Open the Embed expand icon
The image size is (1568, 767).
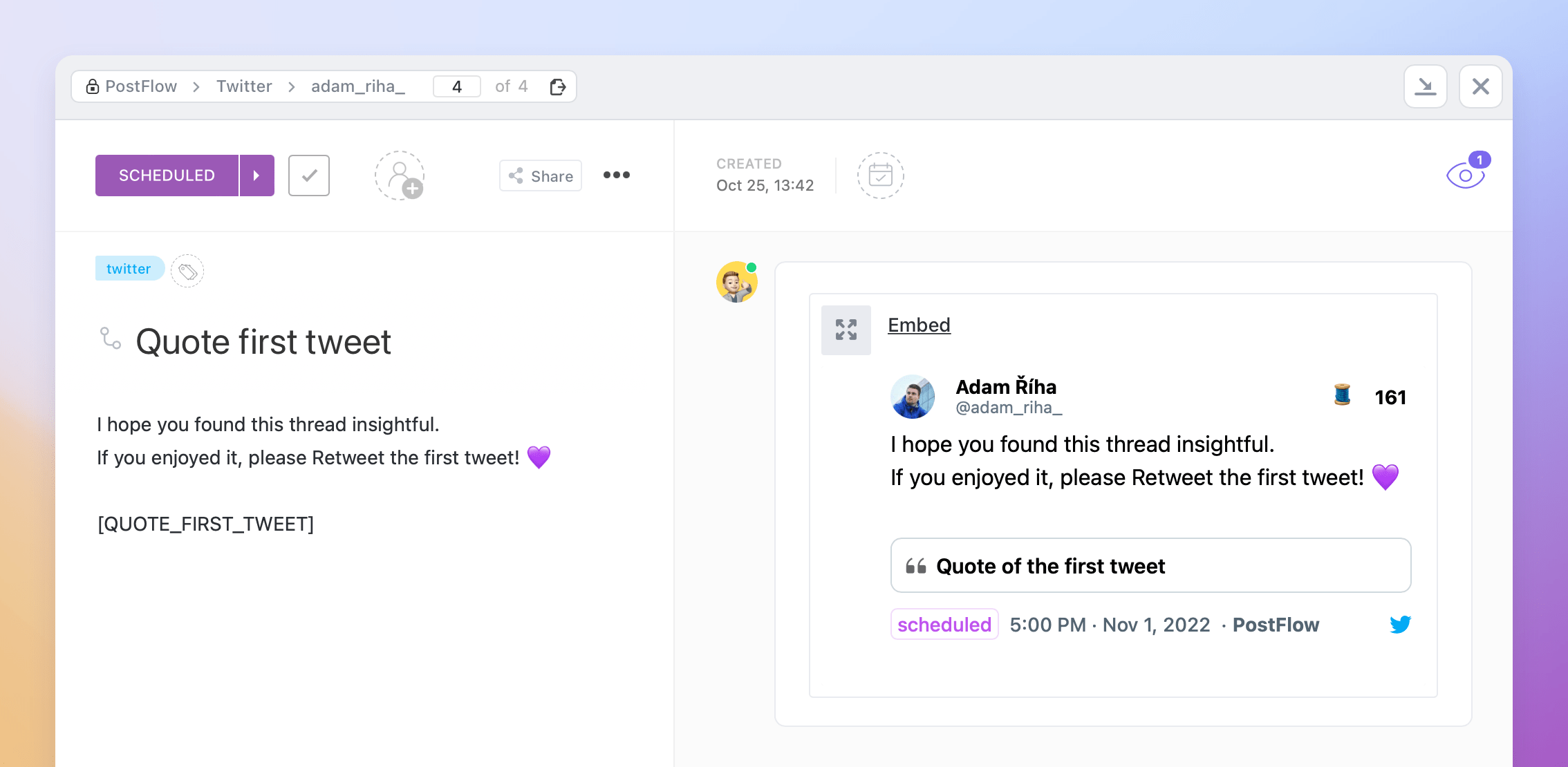[x=846, y=330]
